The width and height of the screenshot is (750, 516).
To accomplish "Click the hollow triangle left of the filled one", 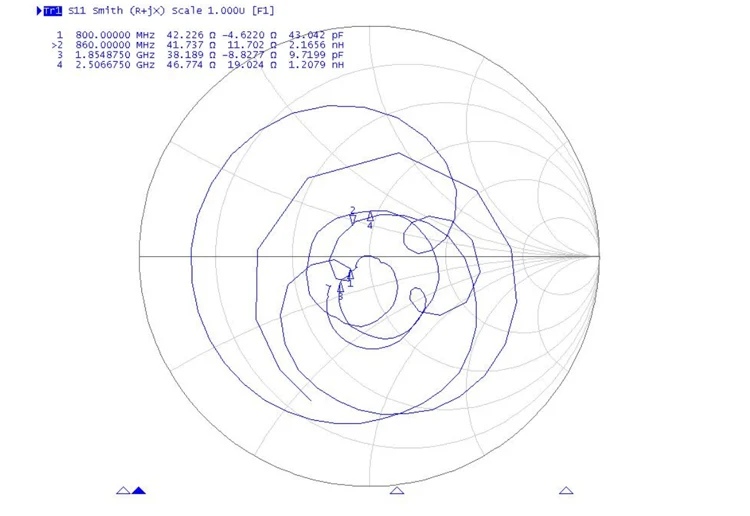I will (123, 490).
